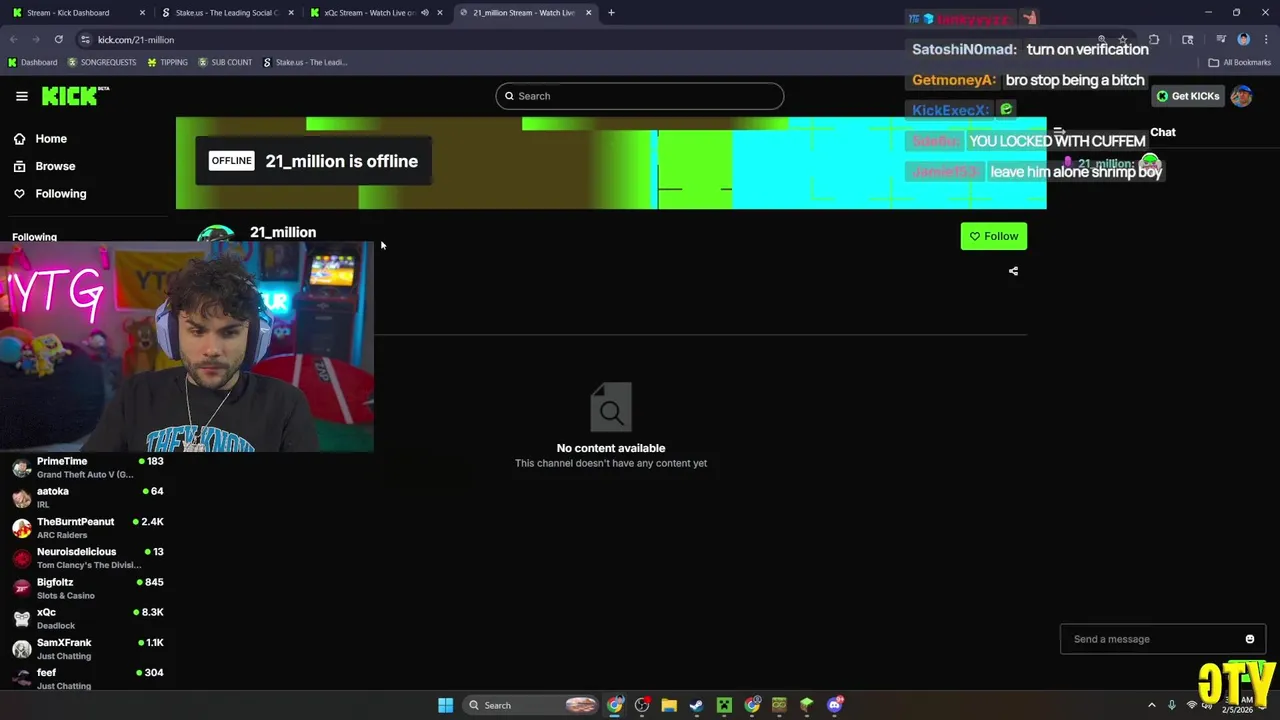
Task: Open Browse in the Kick sidebar
Action: (44, 166)
